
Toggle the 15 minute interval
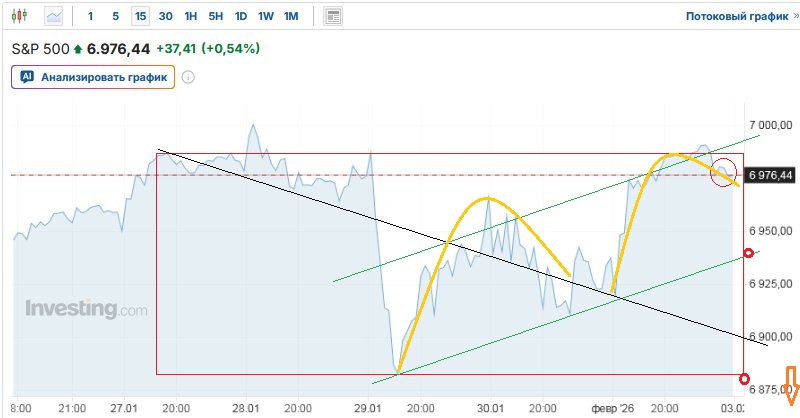[140, 16]
